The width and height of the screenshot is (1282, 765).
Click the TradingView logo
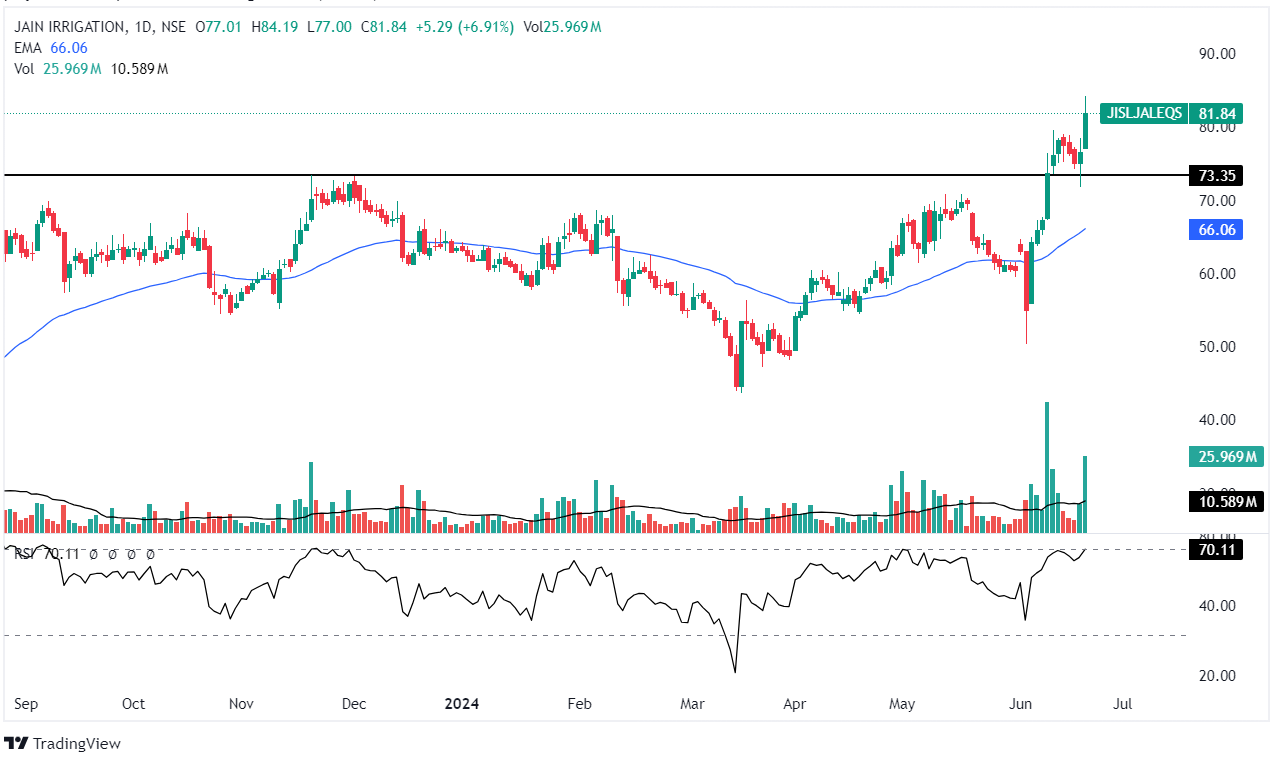[x=62, y=743]
